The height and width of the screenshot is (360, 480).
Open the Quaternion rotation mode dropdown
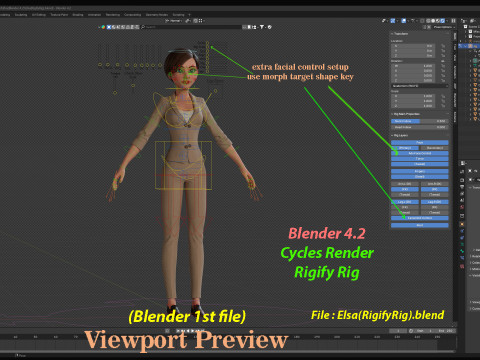420,86
